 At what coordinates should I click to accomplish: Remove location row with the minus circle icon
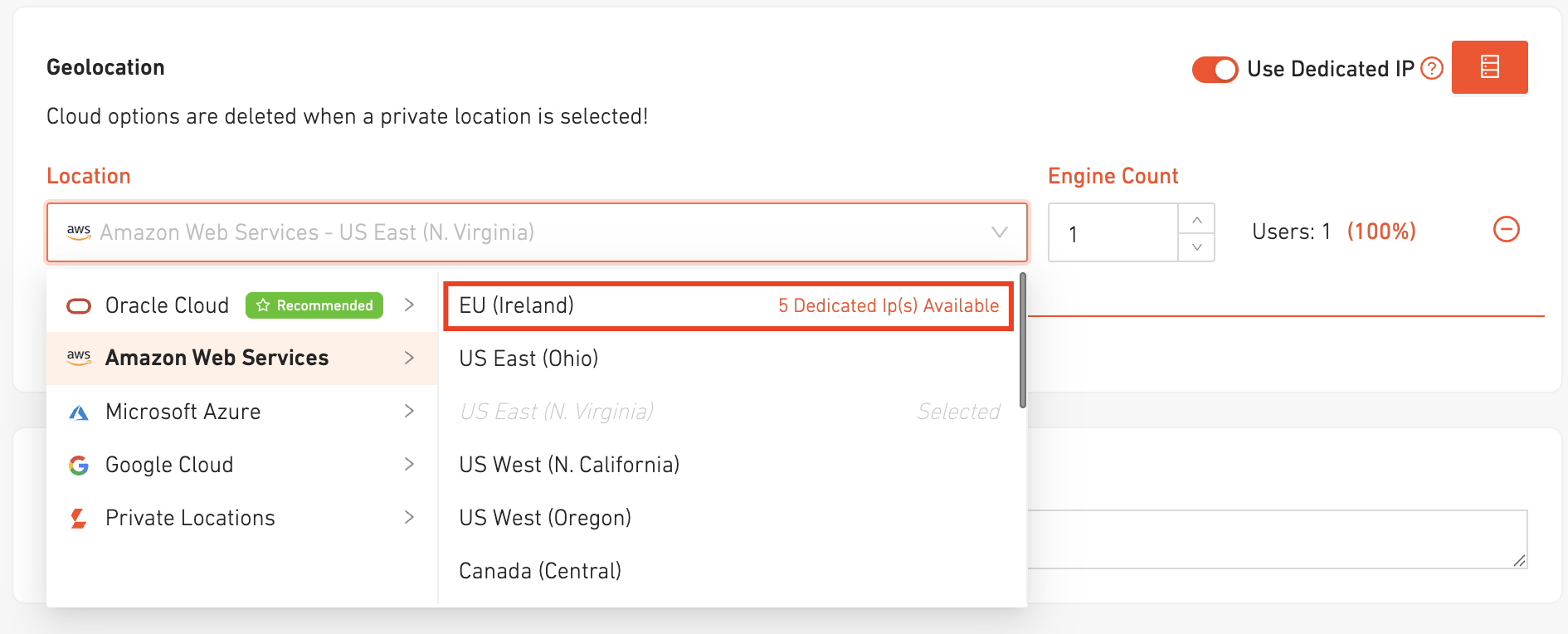click(1506, 229)
